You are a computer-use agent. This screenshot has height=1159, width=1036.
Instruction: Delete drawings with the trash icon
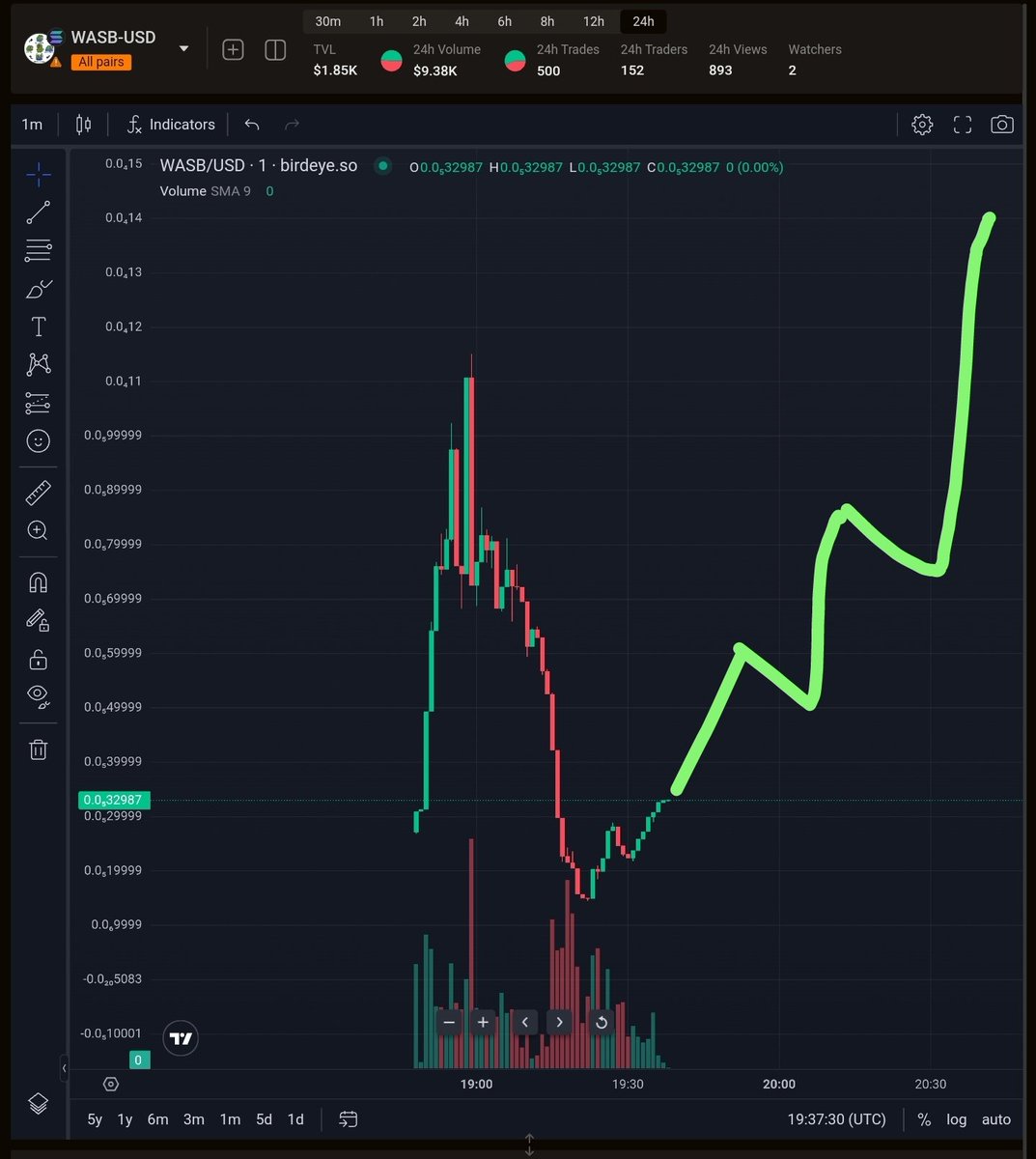[x=39, y=749]
